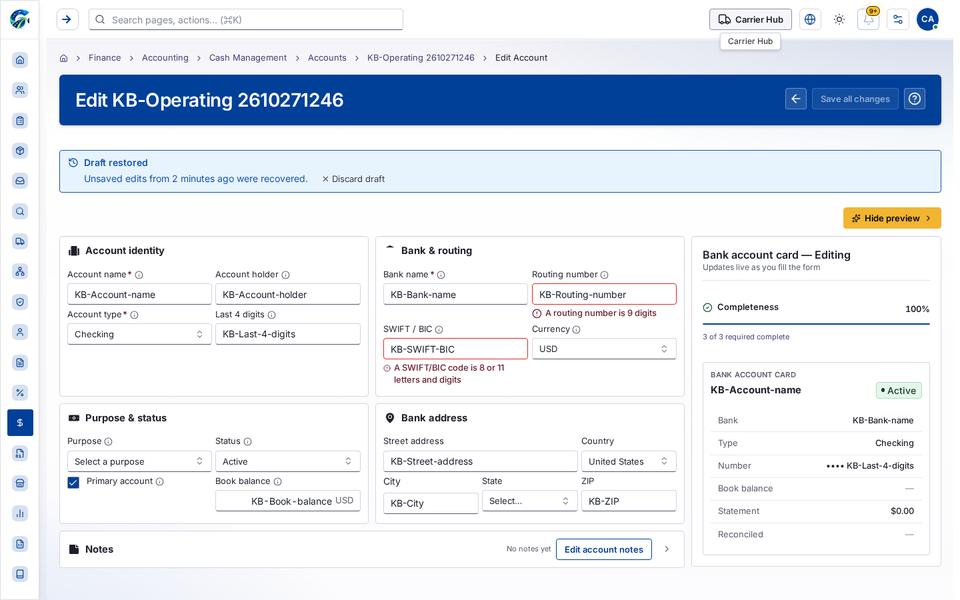Click the back arrow beside Save all changes
Image resolution: width=960 pixels, height=600 pixels.
(796, 99)
